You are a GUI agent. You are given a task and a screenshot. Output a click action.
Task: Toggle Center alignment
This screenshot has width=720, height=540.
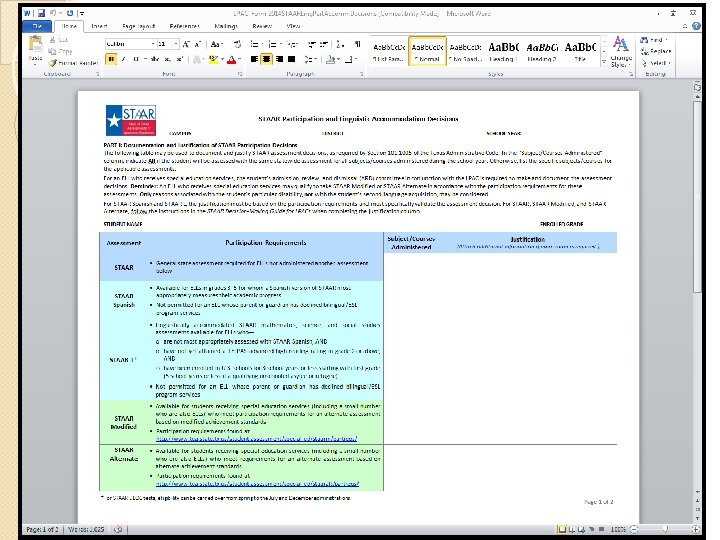click(266, 59)
